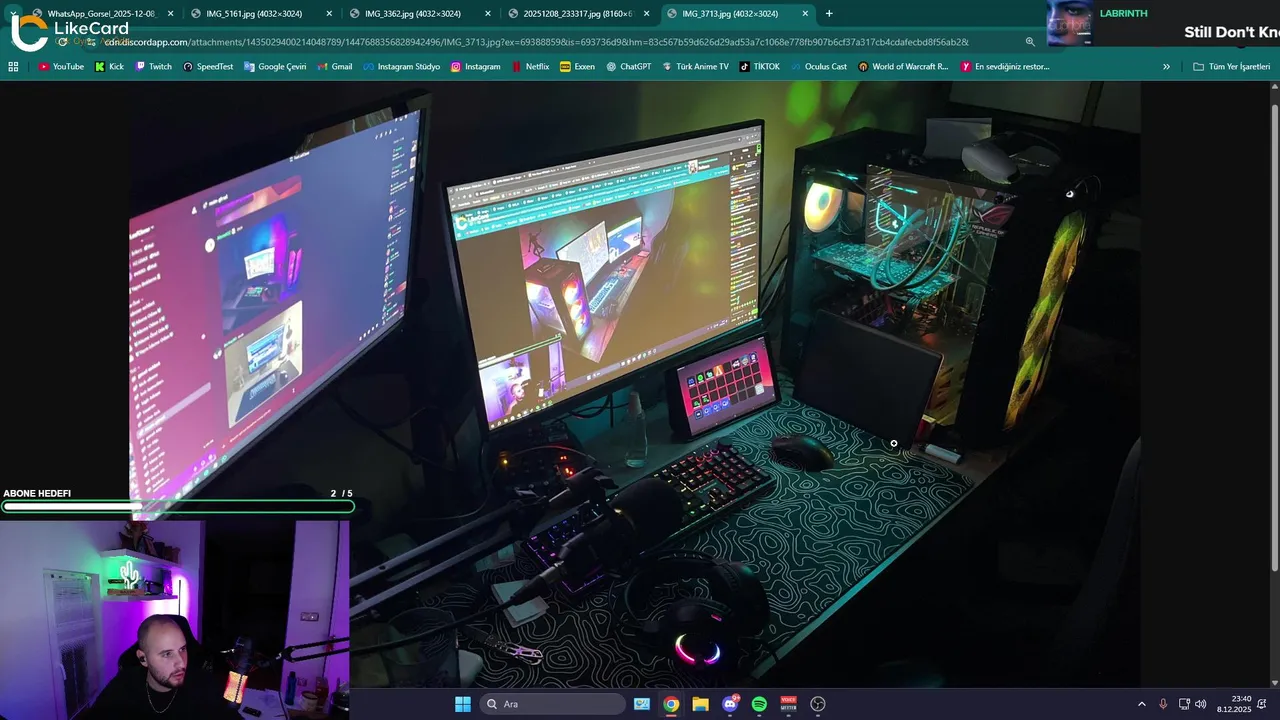The height and width of the screenshot is (720, 1280).
Task: Open a new browser tab
Action: (828, 14)
